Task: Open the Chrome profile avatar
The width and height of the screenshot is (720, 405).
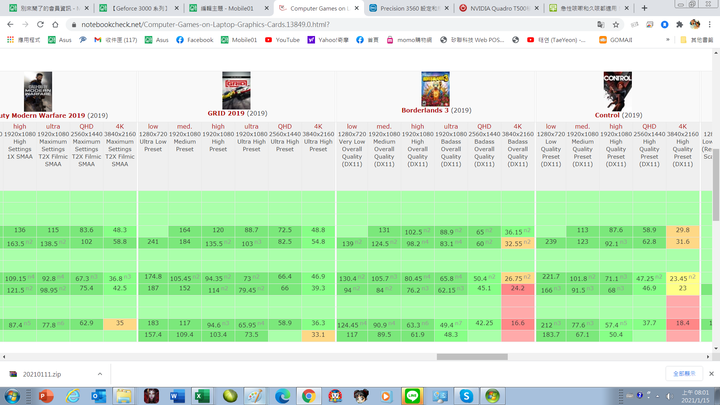Action: [695, 24]
